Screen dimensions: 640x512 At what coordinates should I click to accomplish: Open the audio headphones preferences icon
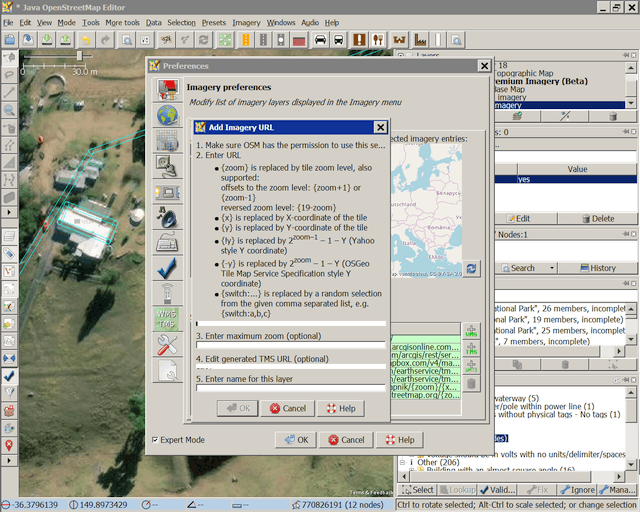click(x=167, y=217)
